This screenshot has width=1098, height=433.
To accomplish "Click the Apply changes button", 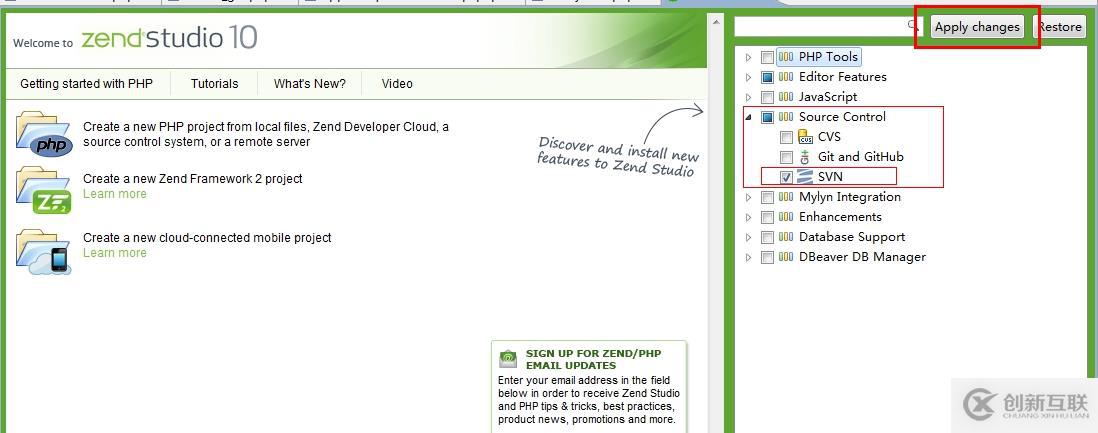I will [x=977, y=27].
